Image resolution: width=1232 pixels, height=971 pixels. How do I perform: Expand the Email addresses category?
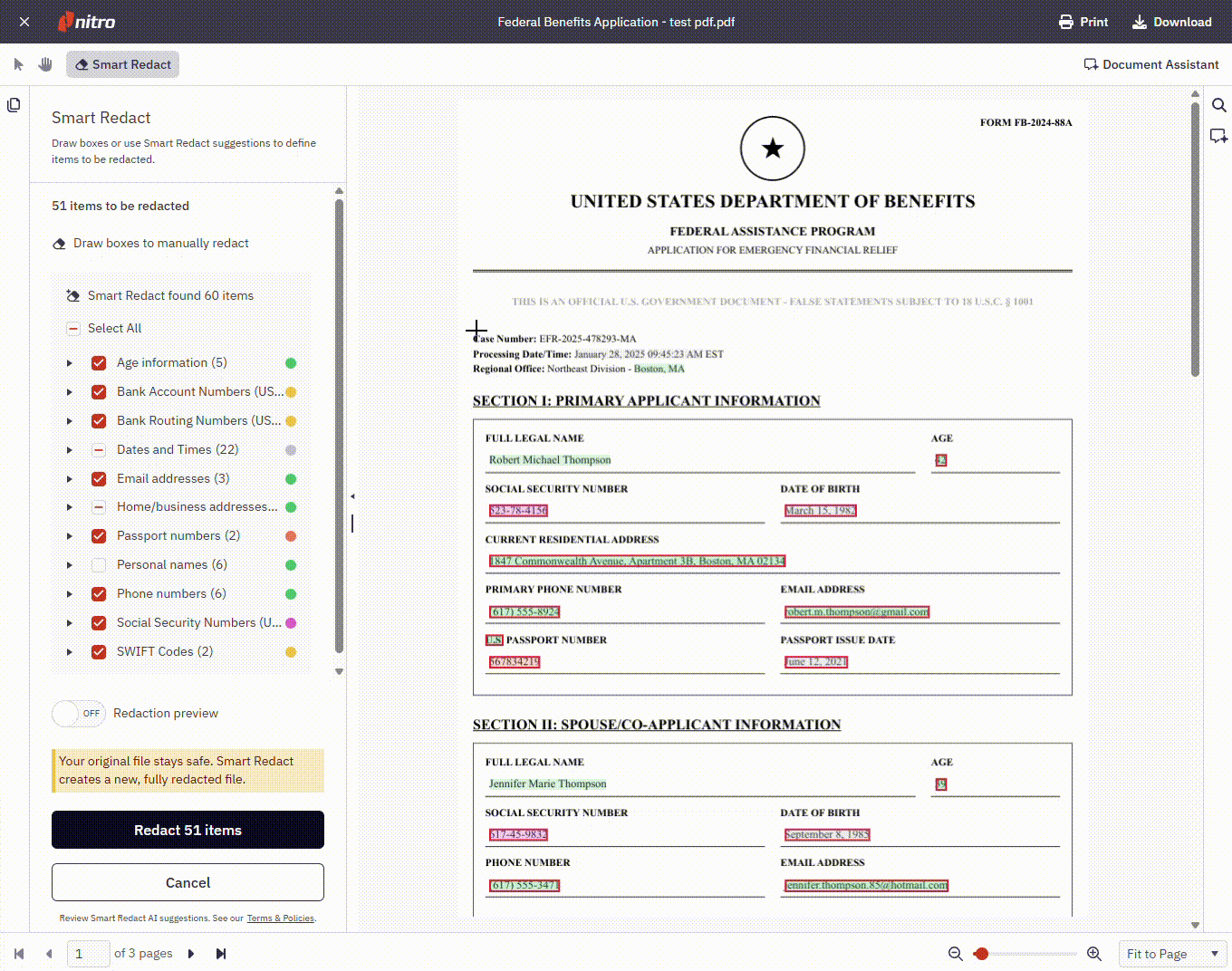70,479
